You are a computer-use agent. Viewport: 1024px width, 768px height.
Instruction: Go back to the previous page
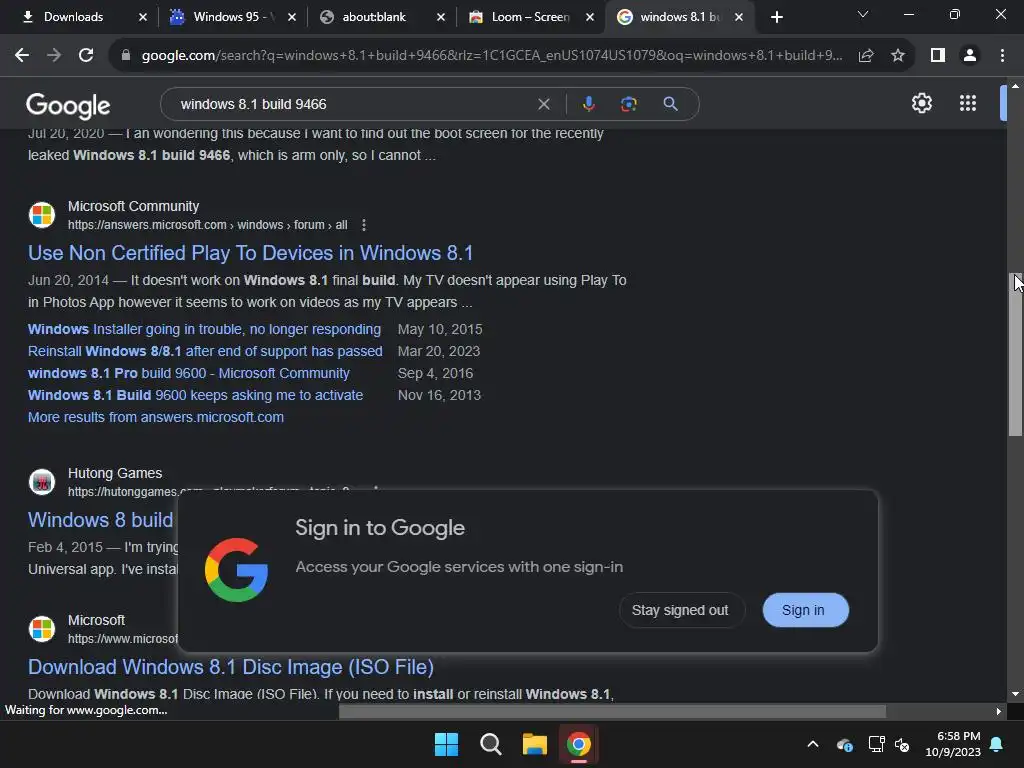coord(22,56)
